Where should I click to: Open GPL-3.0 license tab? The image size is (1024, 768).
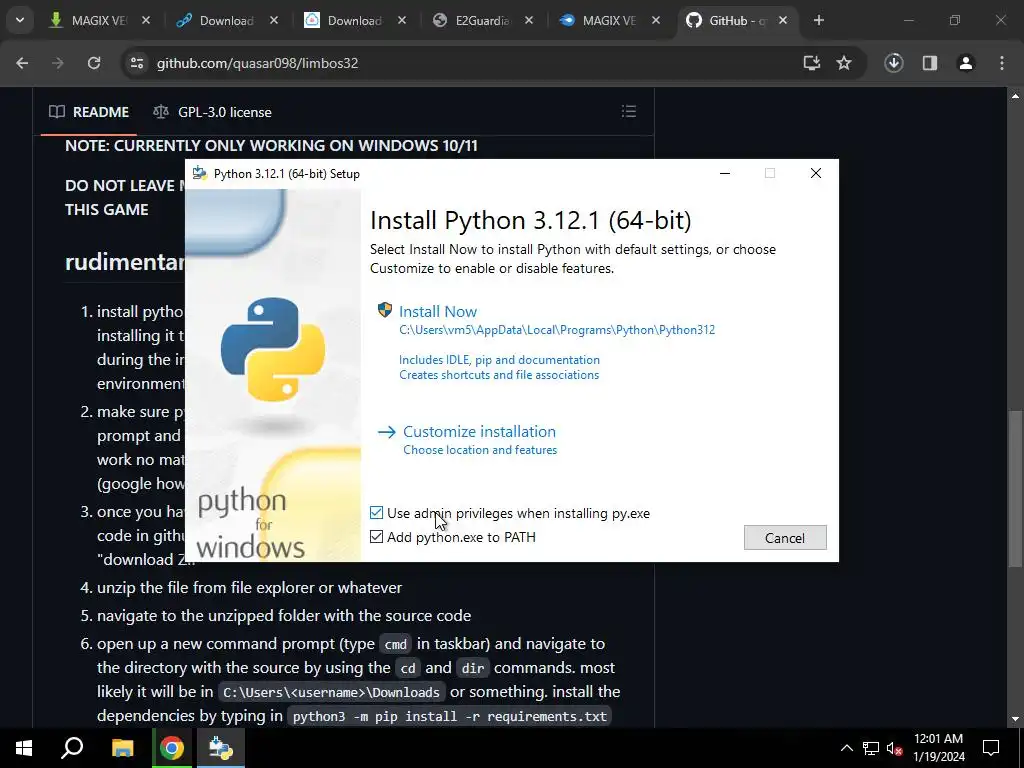pos(213,112)
